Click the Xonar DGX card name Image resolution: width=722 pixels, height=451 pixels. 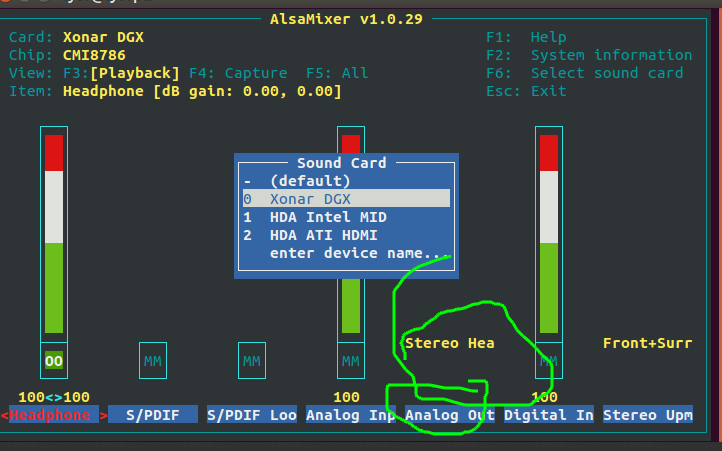pyautogui.click(x=103, y=37)
